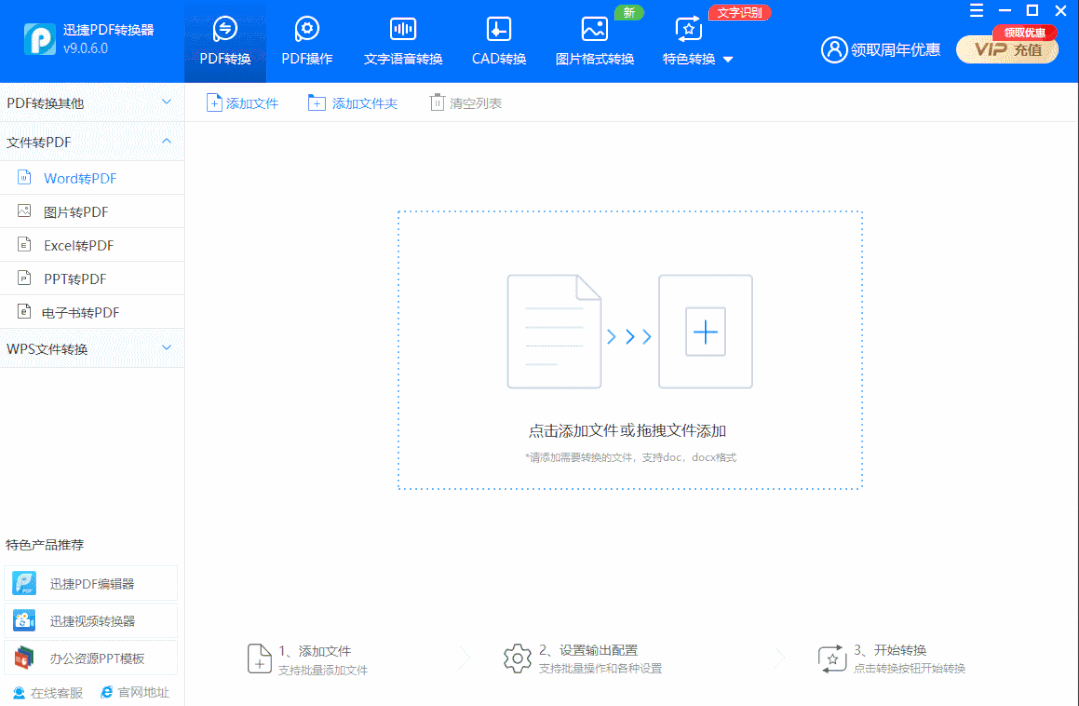Viewport: 1079px width, 706px height.
Task: Click the 图片转PDF image icon
Action: point(24,211)
